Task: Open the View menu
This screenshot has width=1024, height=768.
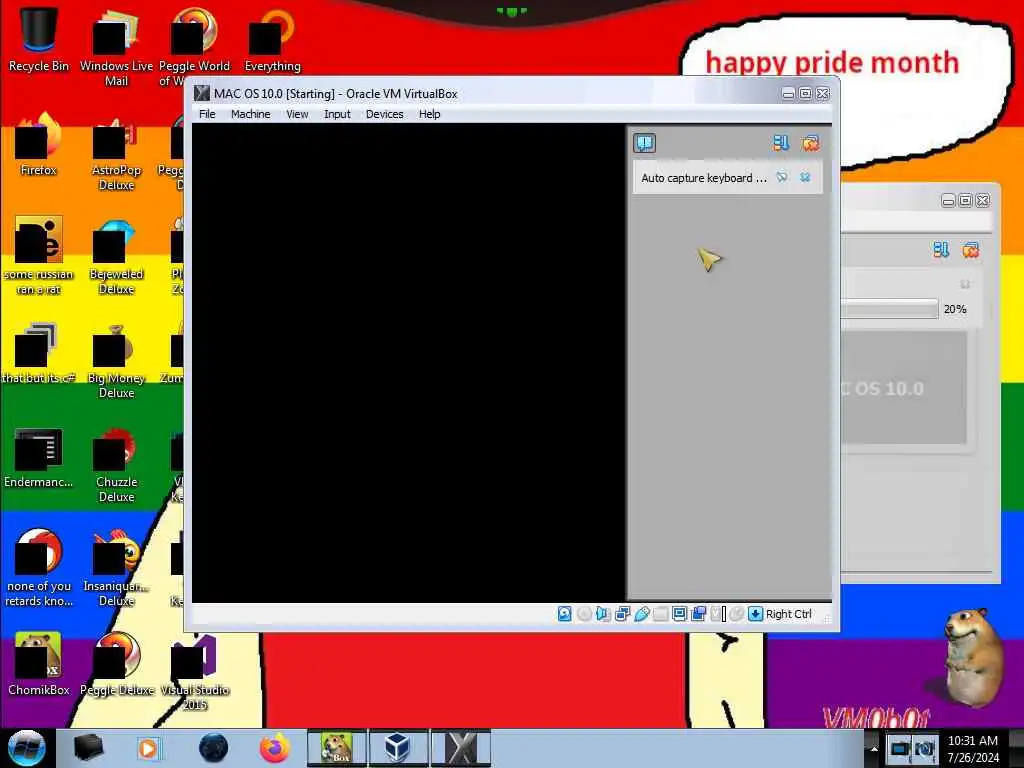Action: [x=297, y=114]
